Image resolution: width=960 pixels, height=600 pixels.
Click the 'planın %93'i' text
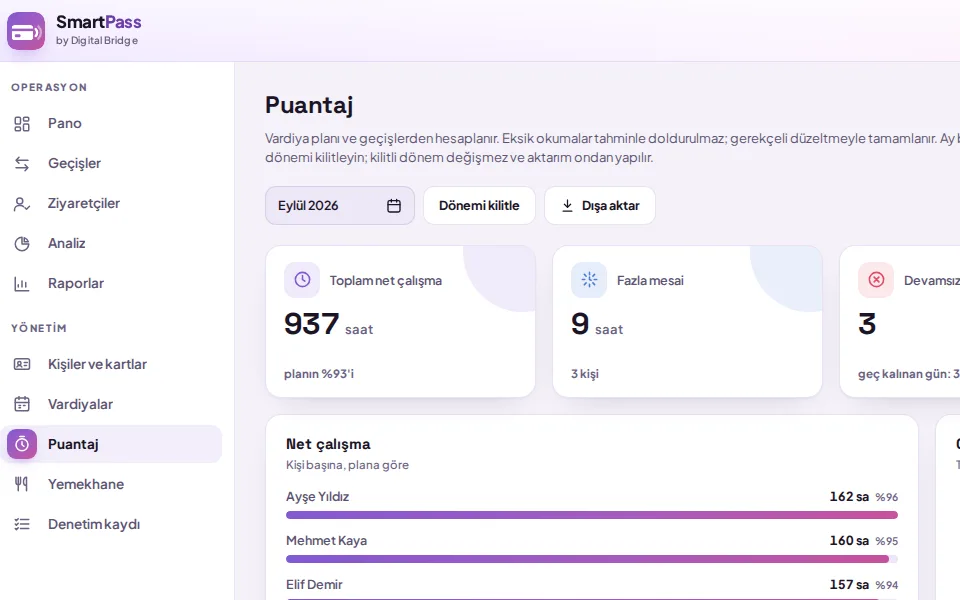(319, 374)
